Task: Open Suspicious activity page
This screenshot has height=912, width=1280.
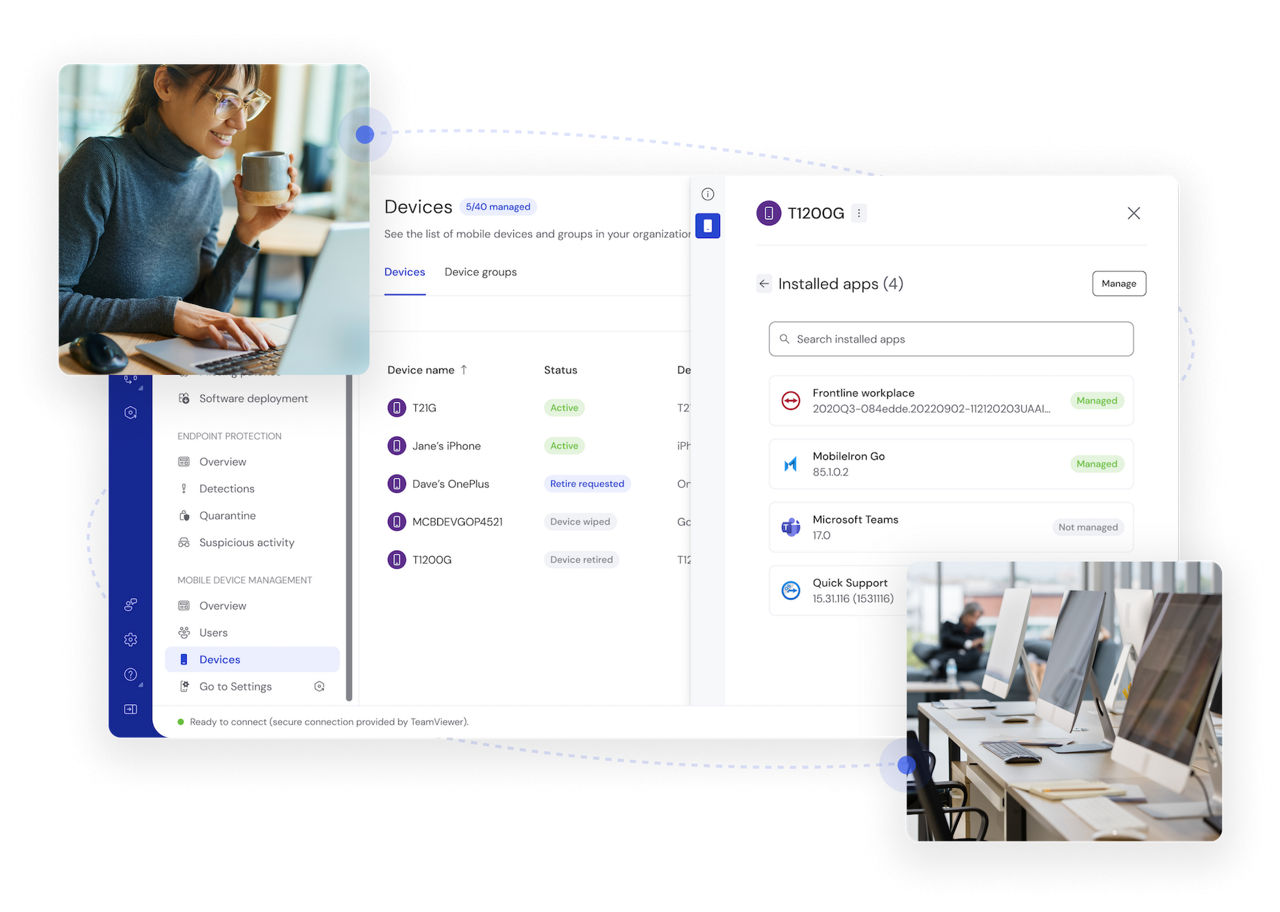Action: 246,543
